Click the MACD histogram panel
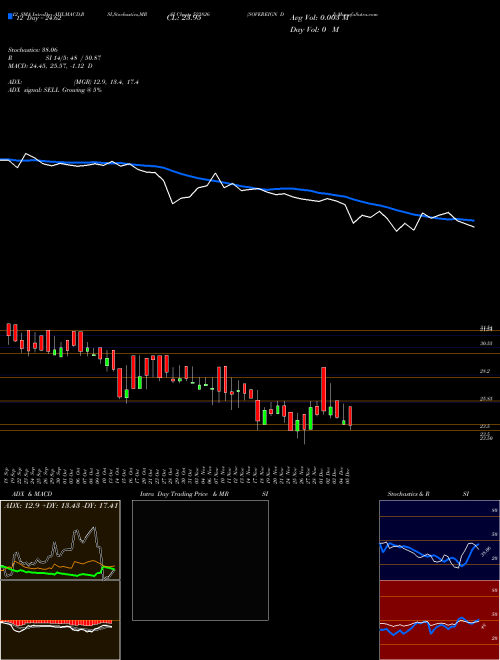500x660 pixels. click(x=60, y=620)
